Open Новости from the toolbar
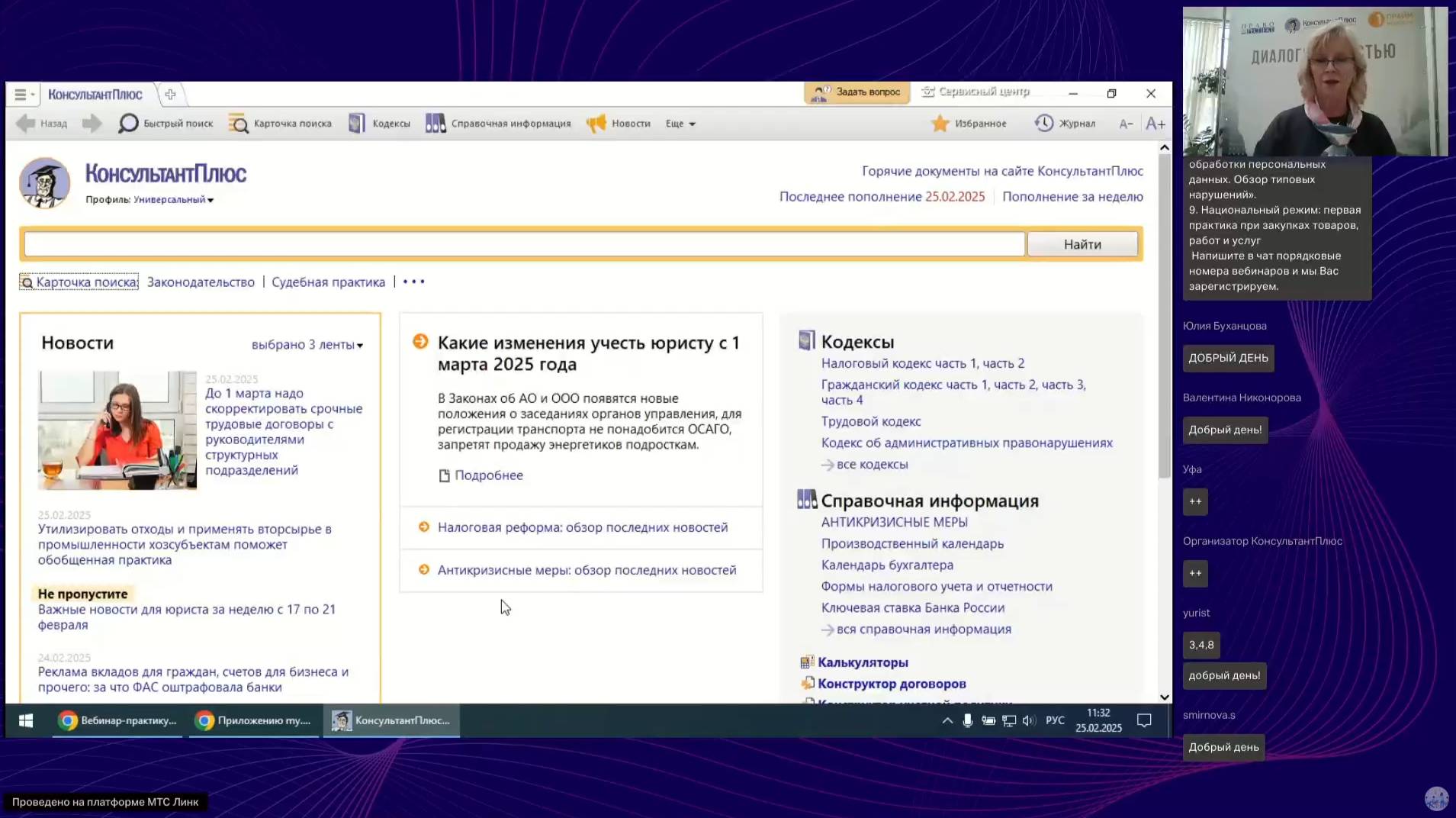This screenshot has height=818, width=1456. click(x=619, y=124)
